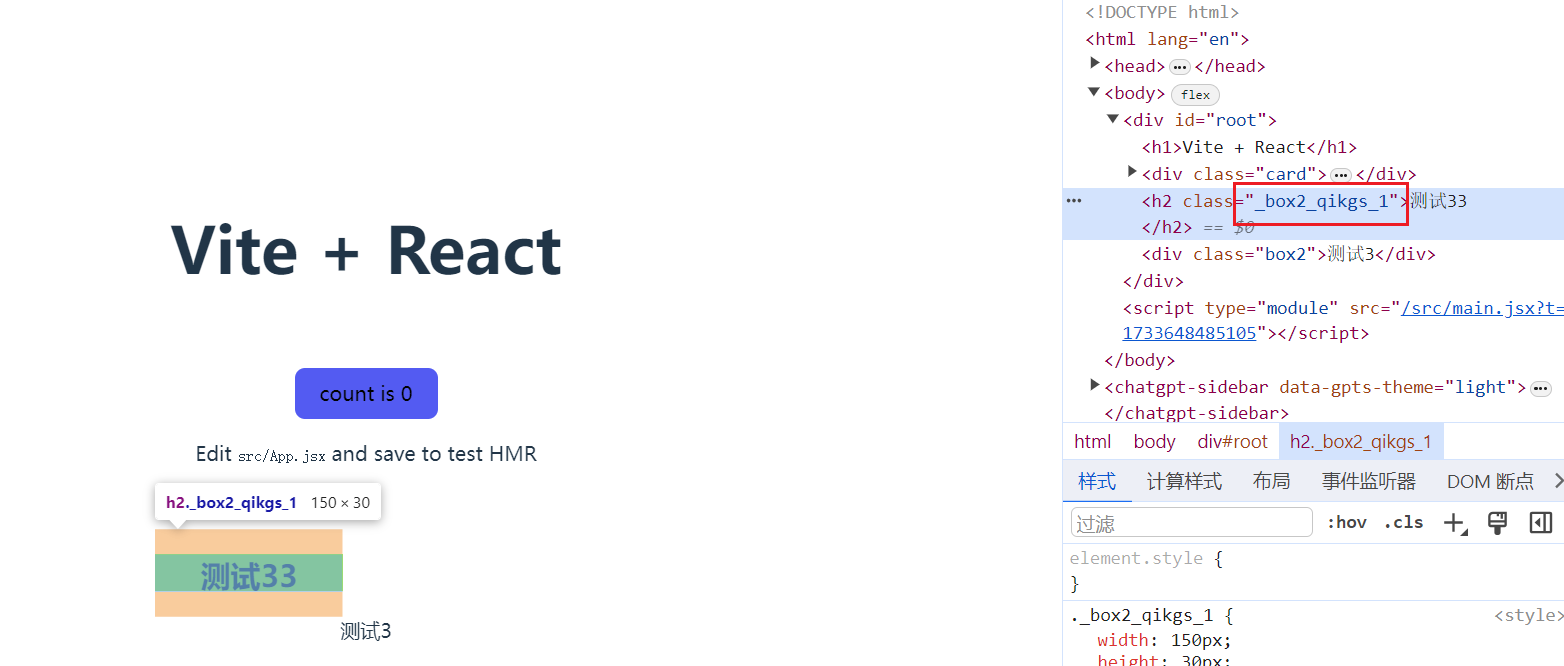The height and width of the screenshot is (666, 1564).
Task: Click the new style rule plus icon
Action: pos(1455,522)
